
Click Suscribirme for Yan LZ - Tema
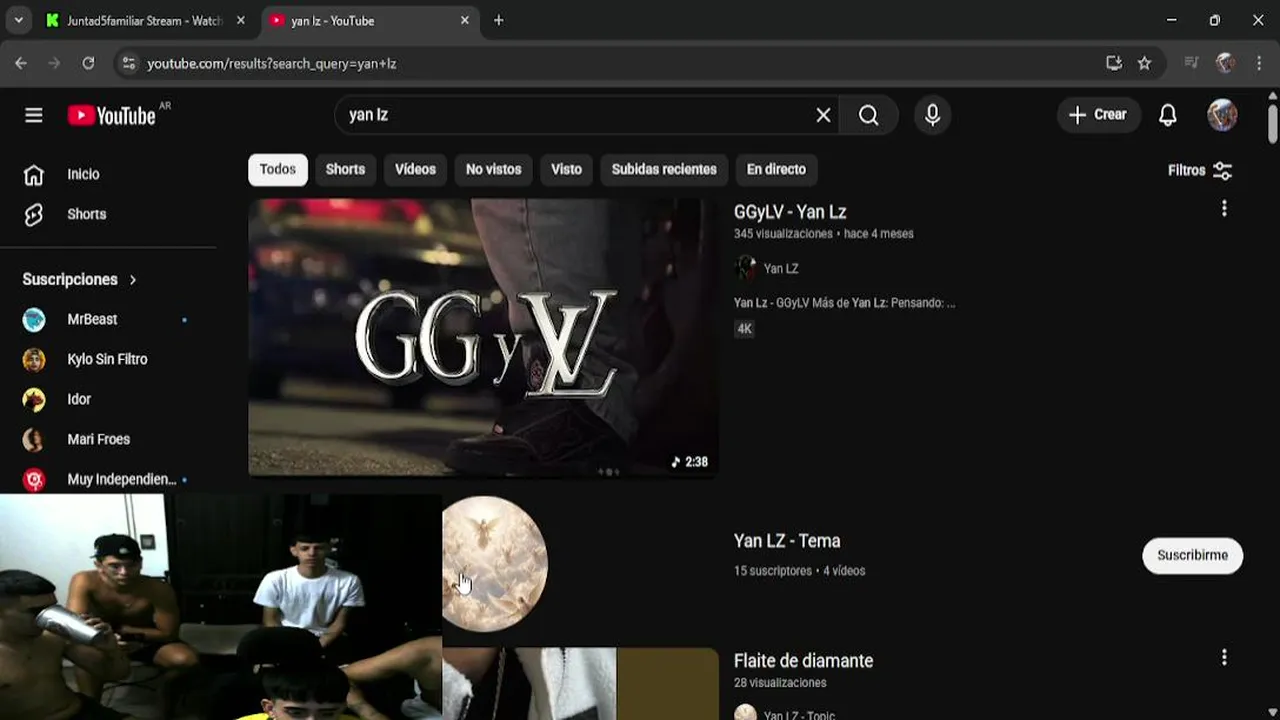1192,555
